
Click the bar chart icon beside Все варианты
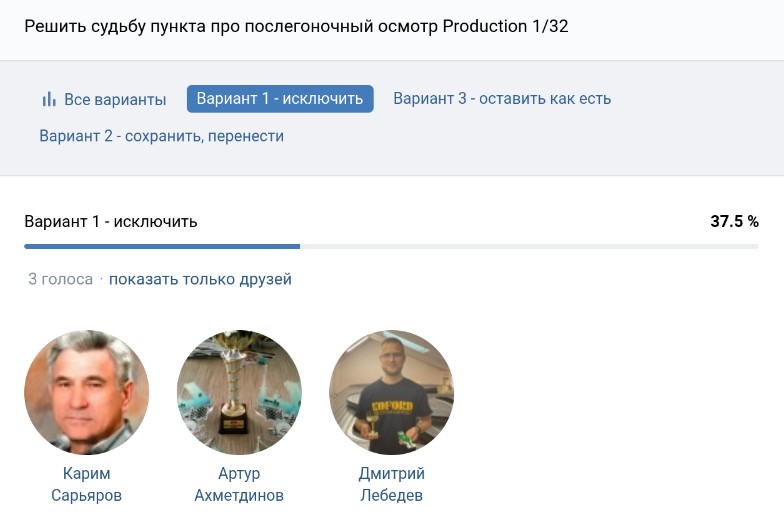pyautogui.click(x=48, y=99)
